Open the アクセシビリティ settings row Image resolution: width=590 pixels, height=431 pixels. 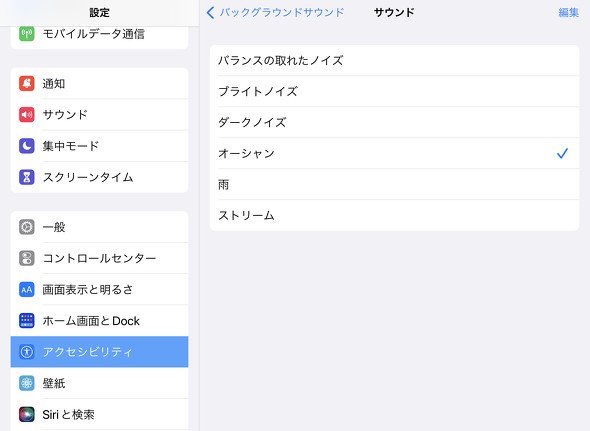point(99,352)
